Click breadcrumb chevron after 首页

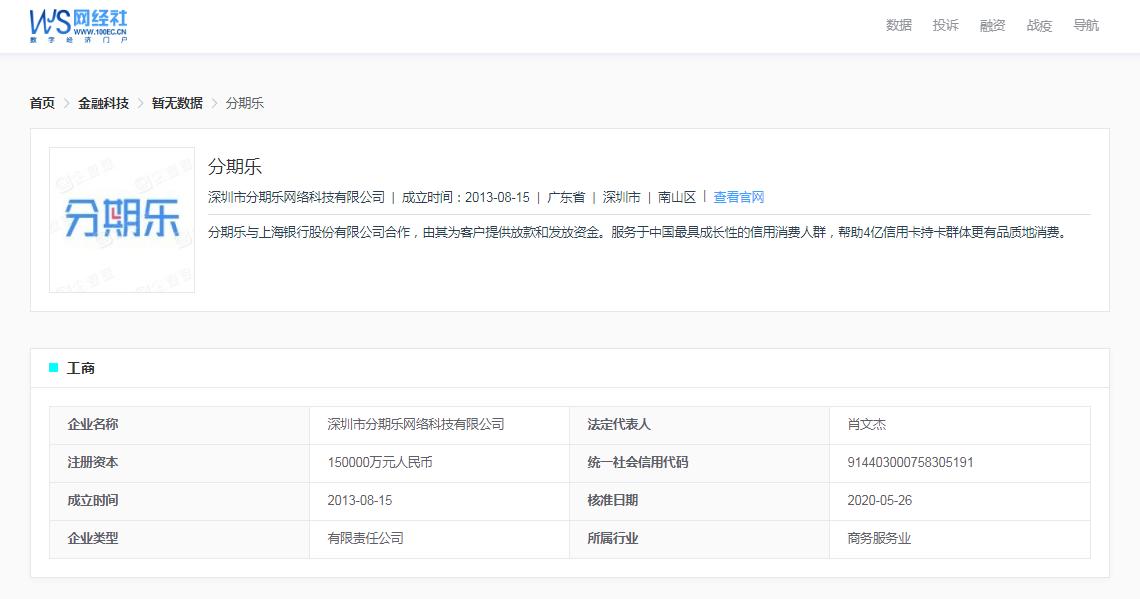pos(66,102)
